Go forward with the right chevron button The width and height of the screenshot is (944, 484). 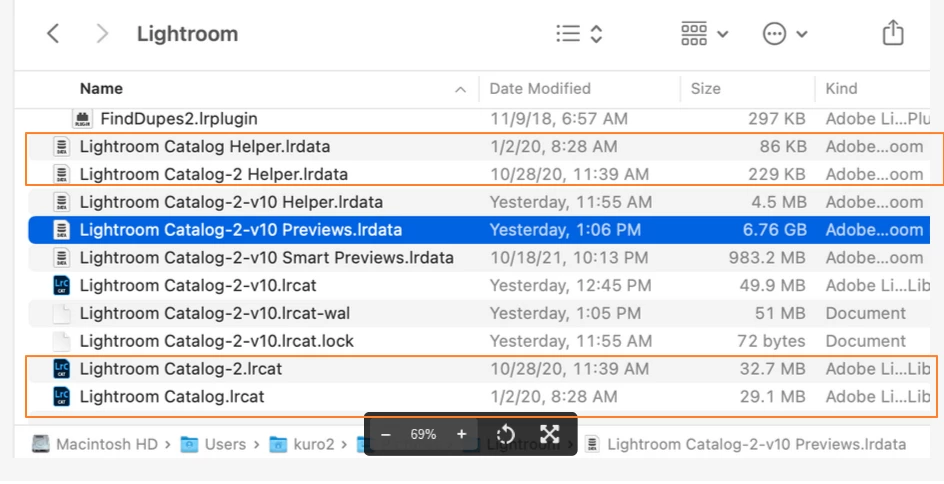(102, 34)
